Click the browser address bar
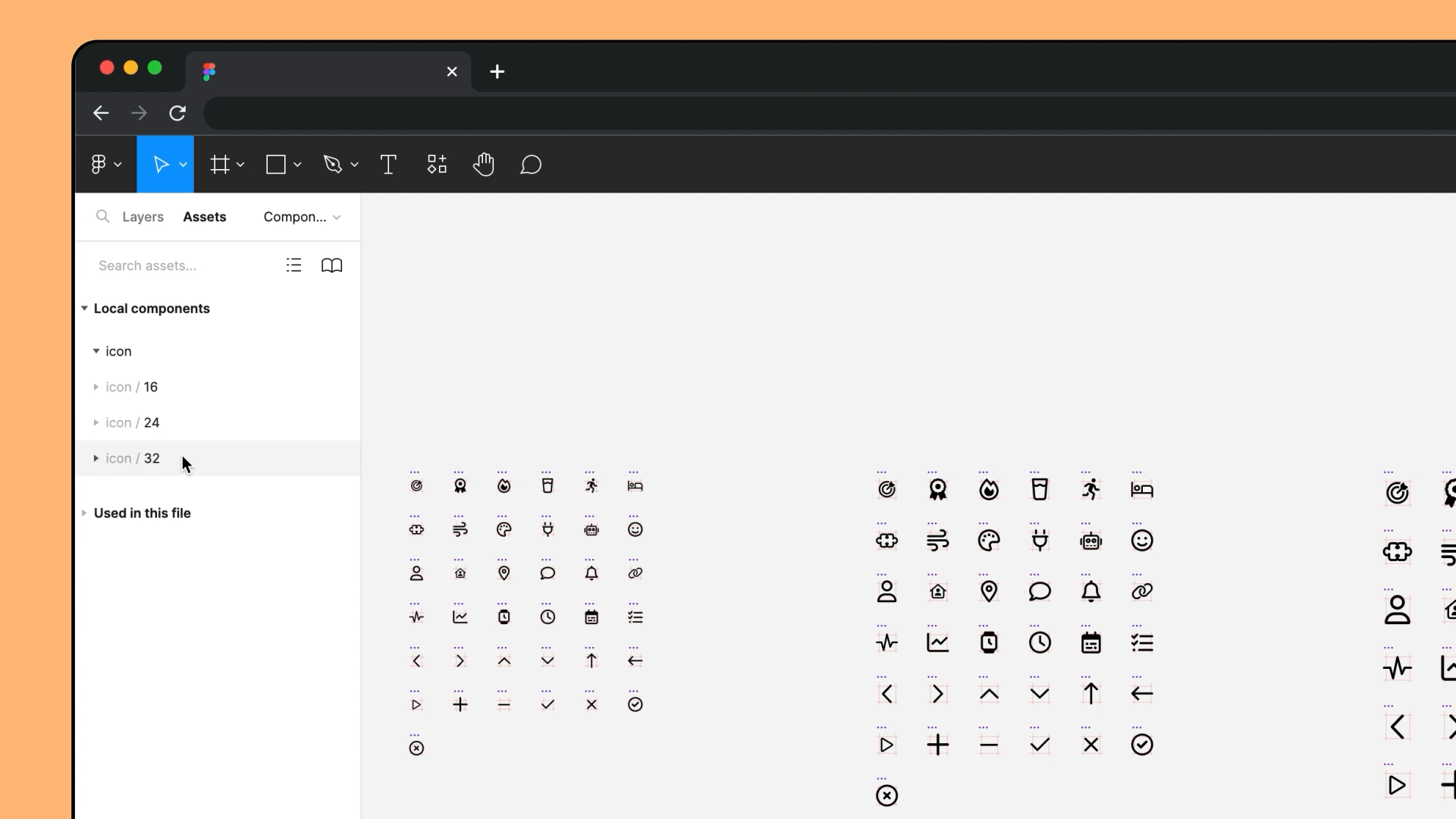1456x819 pixels. point(830,113)
